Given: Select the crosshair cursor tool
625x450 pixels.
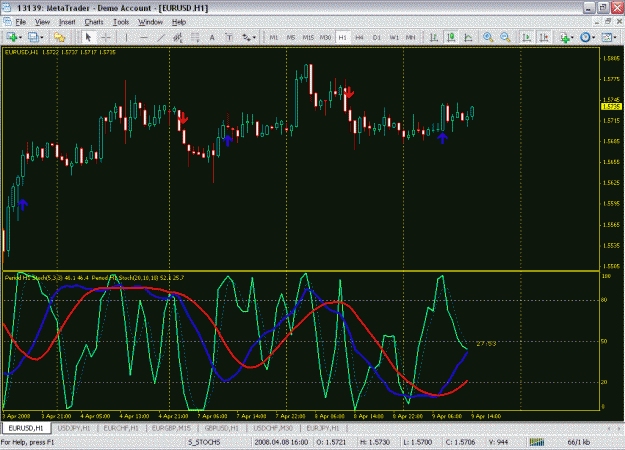Looking at the screenshot, I should pyautogui.click(x=106, y=37).
